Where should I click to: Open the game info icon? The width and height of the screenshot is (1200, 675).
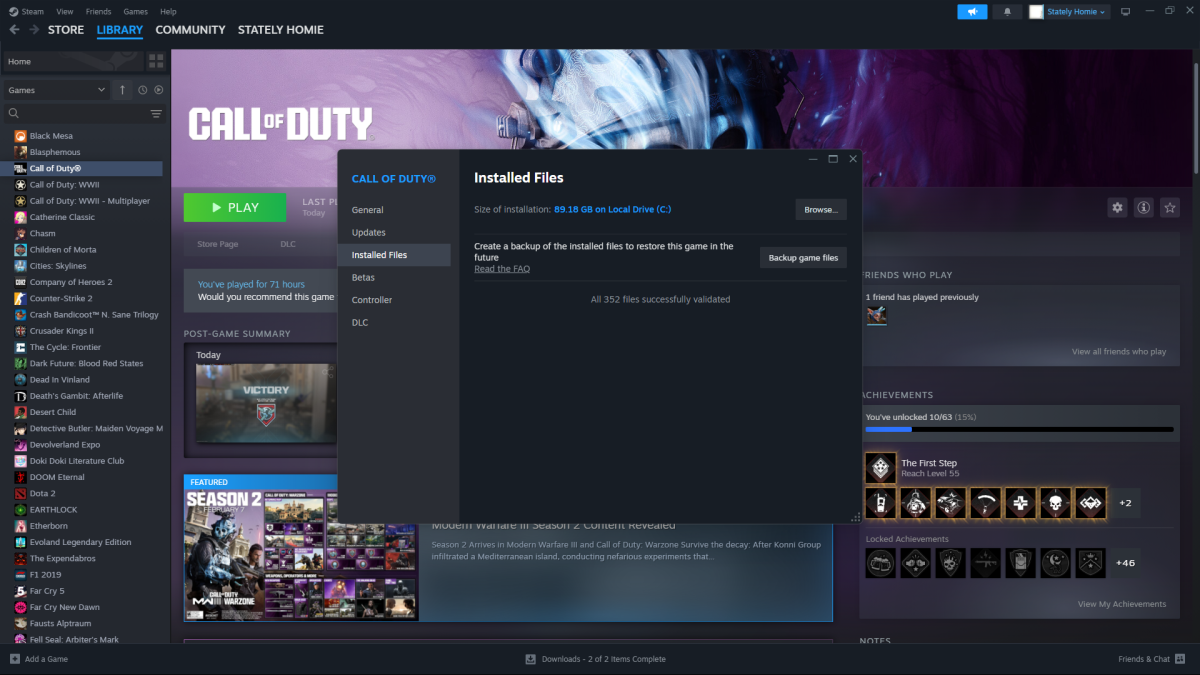1143,207
